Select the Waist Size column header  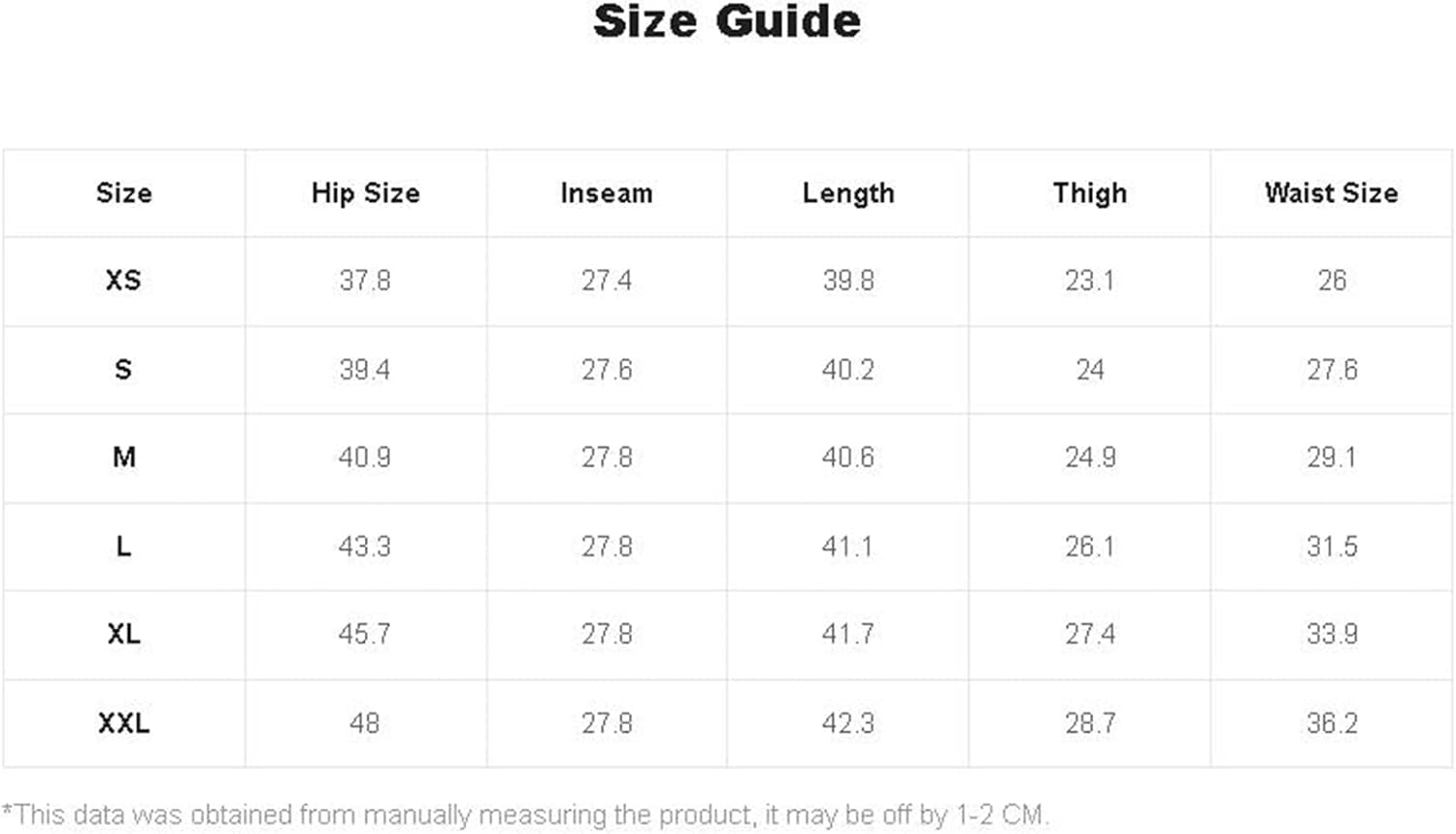[1331, 192]
